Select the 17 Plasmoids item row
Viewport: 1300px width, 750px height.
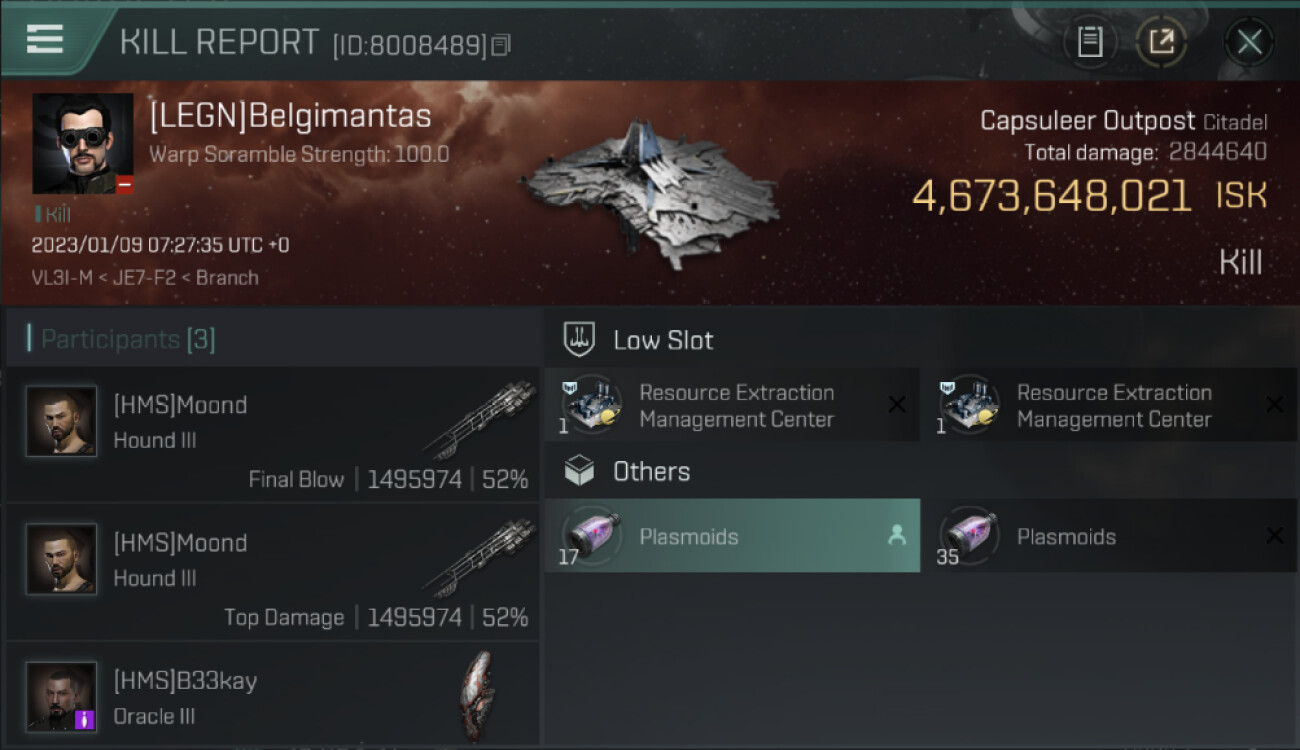coord(732,536)
